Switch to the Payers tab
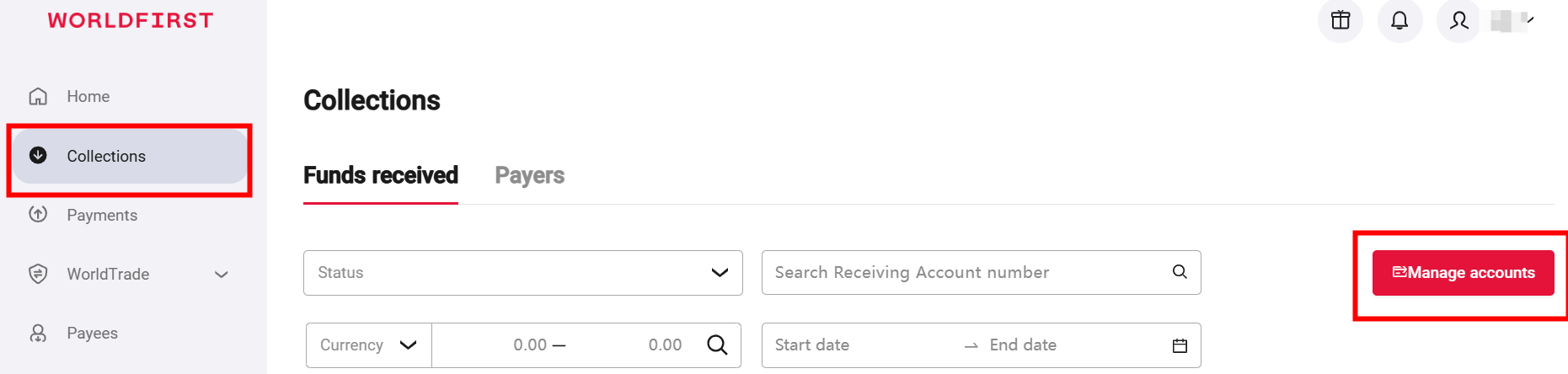 pos(529,175)
